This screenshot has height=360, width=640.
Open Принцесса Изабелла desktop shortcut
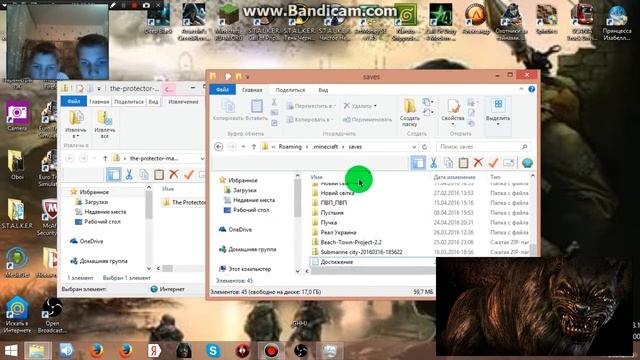click(x=617, y=21)
